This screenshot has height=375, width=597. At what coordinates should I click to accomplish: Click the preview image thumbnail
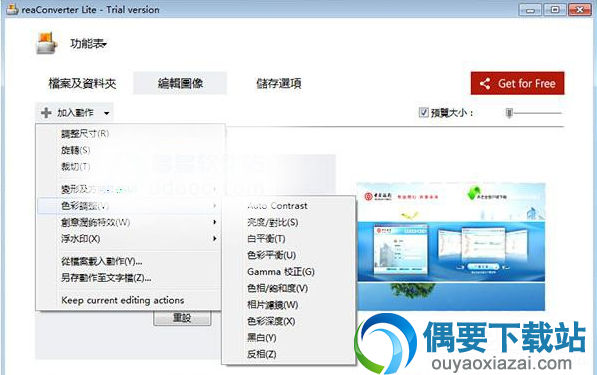point(451,247)
